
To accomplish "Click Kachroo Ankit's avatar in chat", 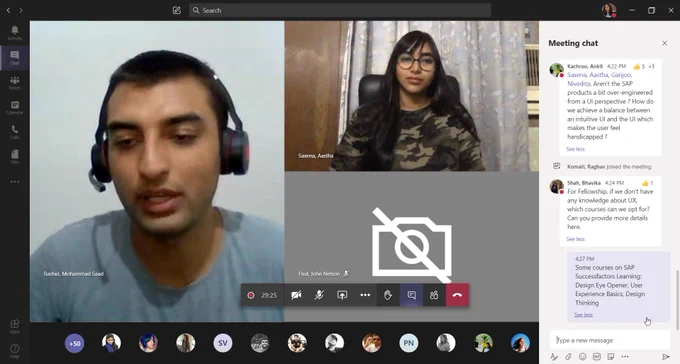I will [x=556, y=70].
